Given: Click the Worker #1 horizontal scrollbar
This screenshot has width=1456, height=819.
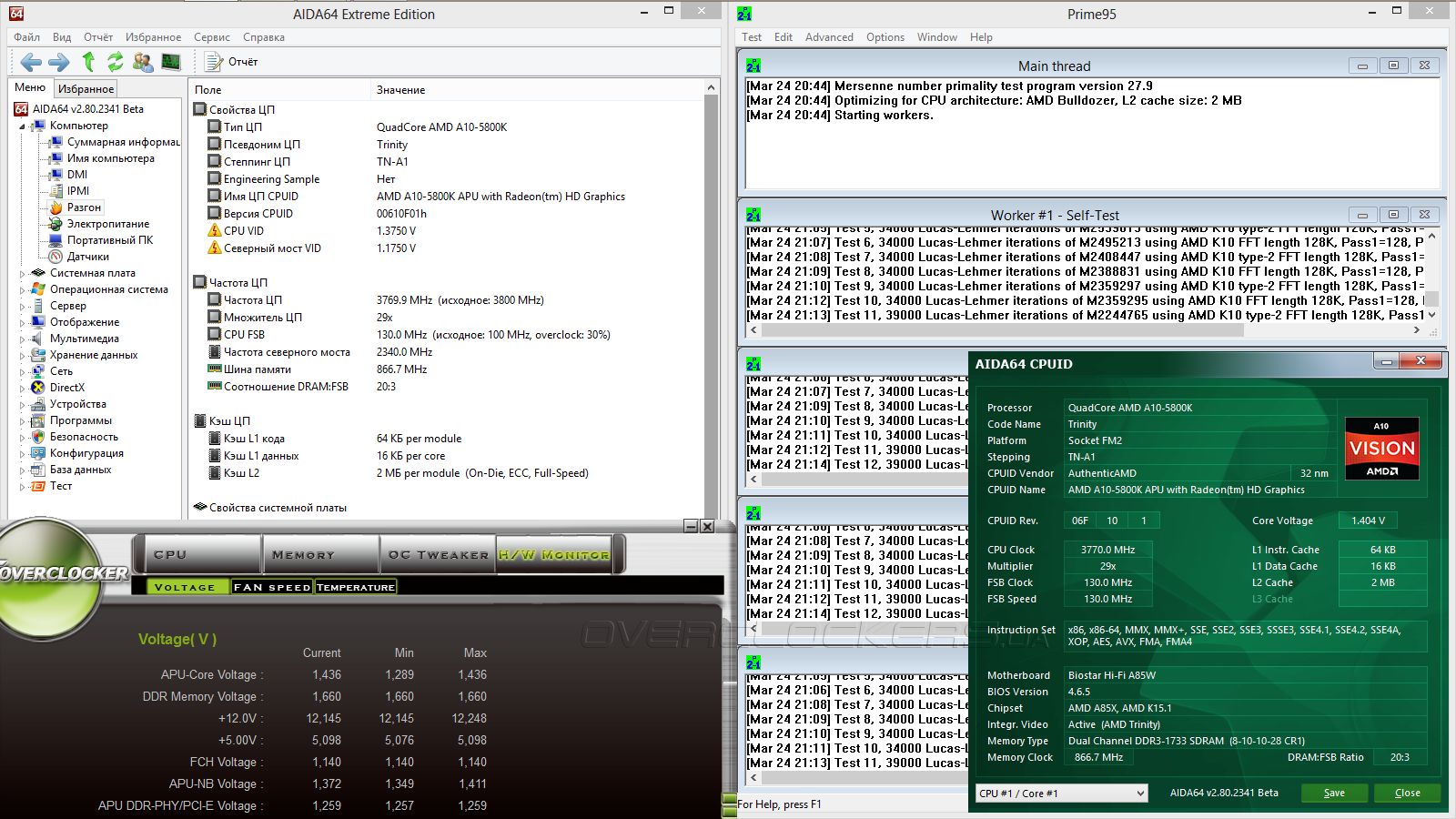Looking at the screenshot, I should click(x=1001, y=331).
